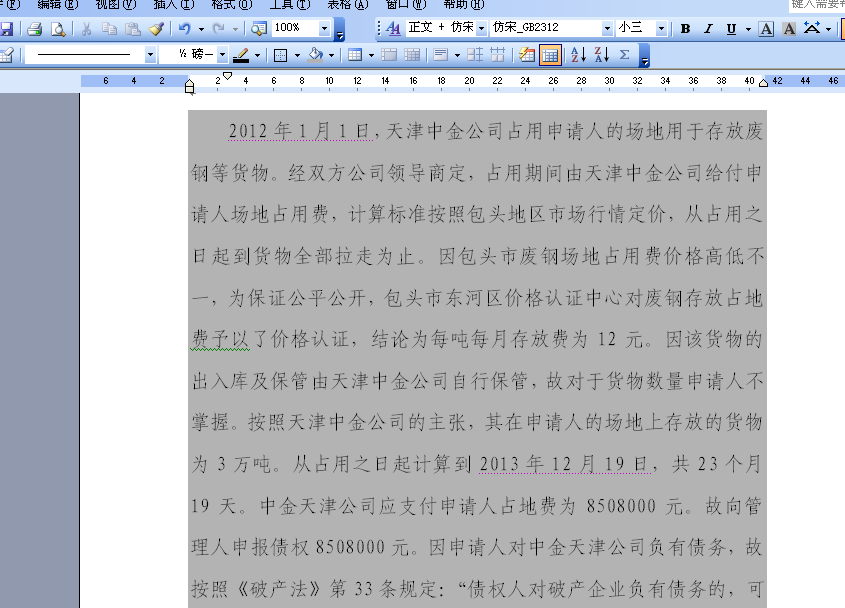Print the document using the printer icon

[34, 29]
